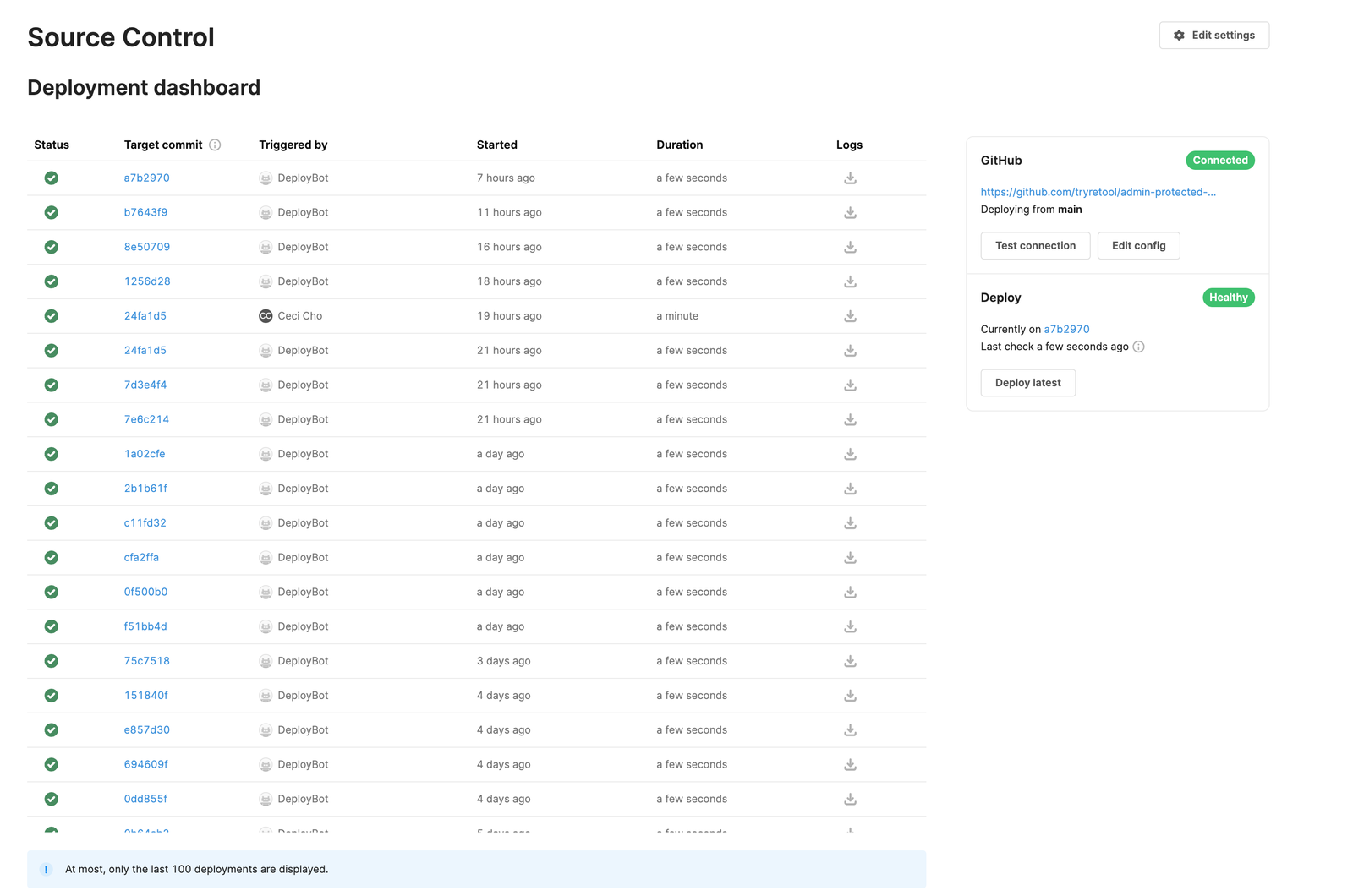Download logs for Ceci Cho's deployment

850,316
